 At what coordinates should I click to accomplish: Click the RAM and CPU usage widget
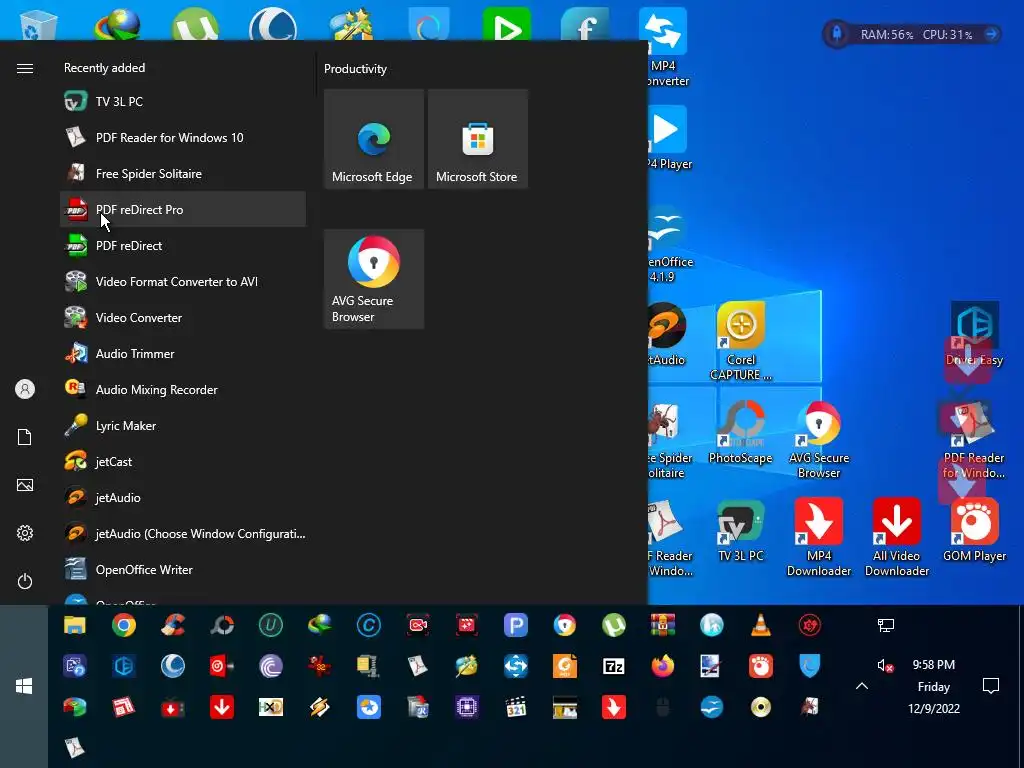coord(912,34)
